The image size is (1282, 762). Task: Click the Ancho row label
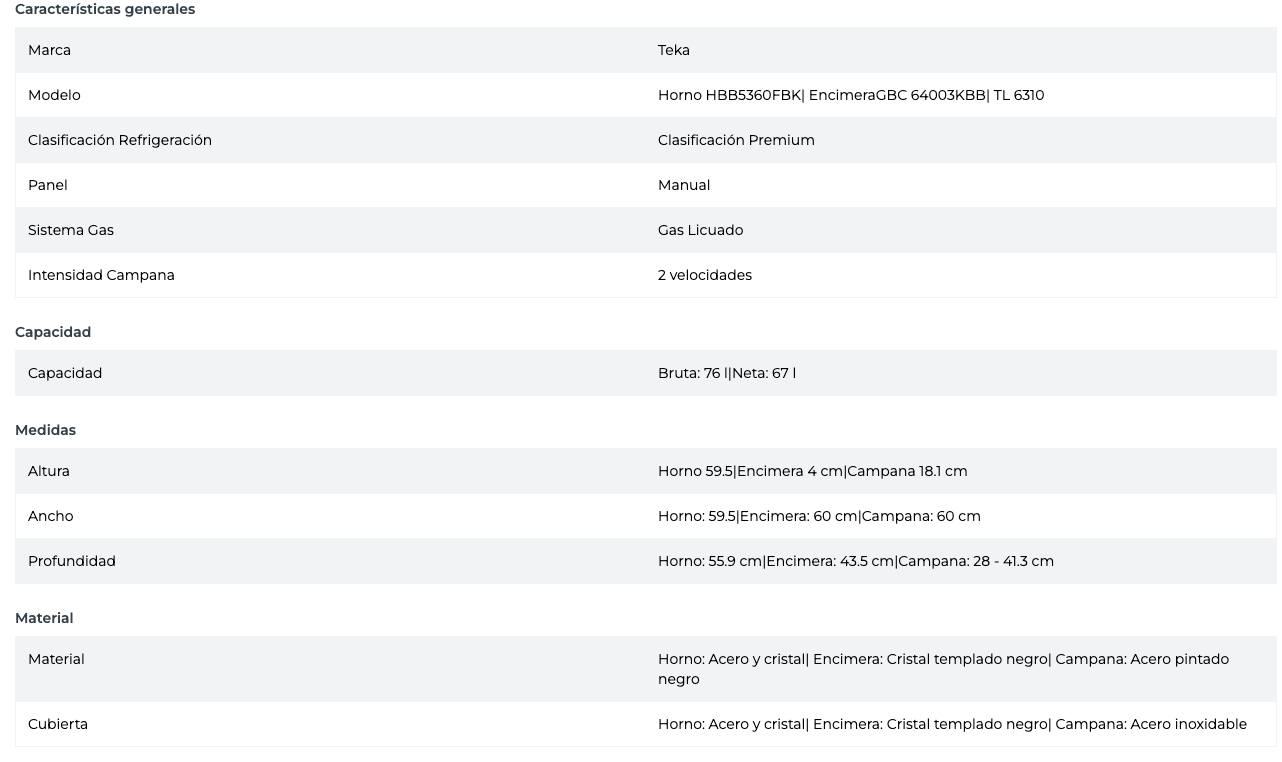click(51, 516)
